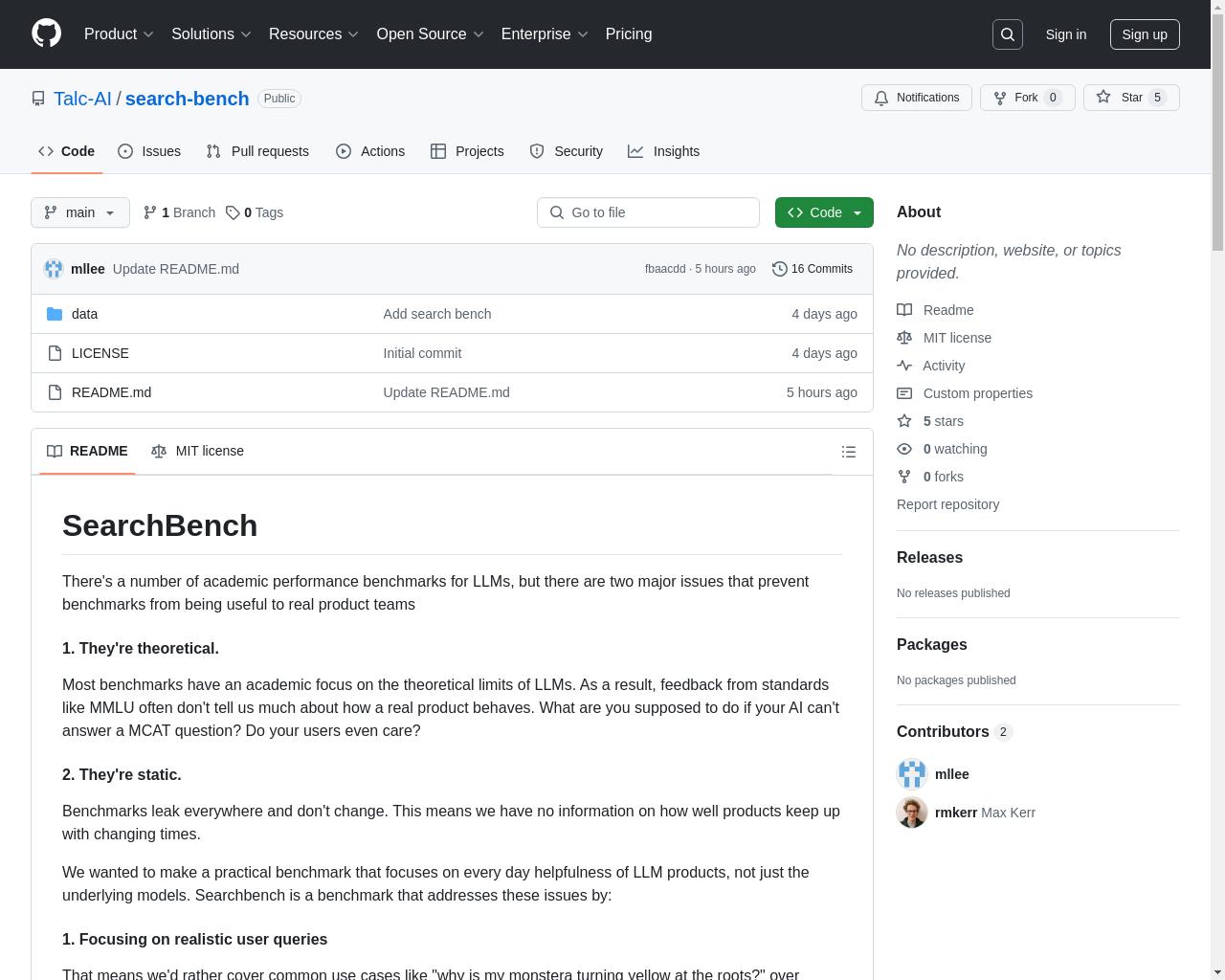Switch to the Pull requests tab
This screenshot has width=1225, height=980.
pos(257,151)
